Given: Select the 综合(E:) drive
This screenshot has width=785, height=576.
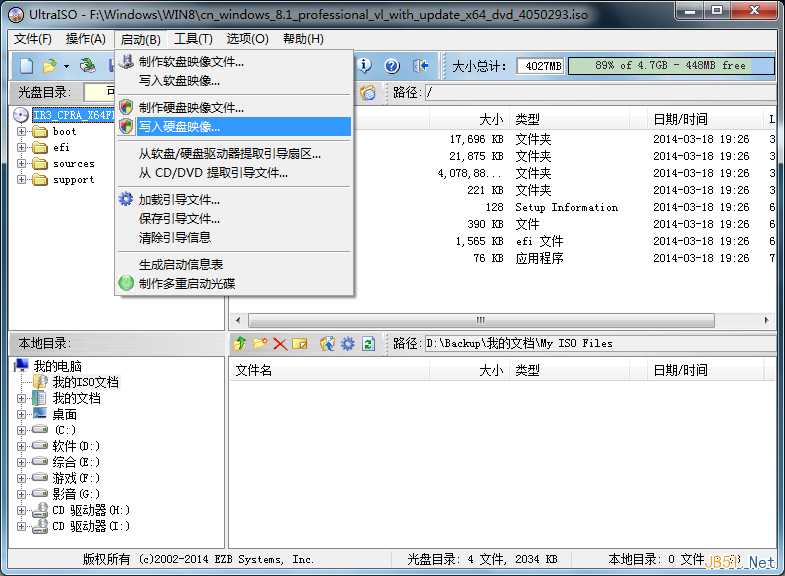Looking at the screenshot, I should (76, 462).
